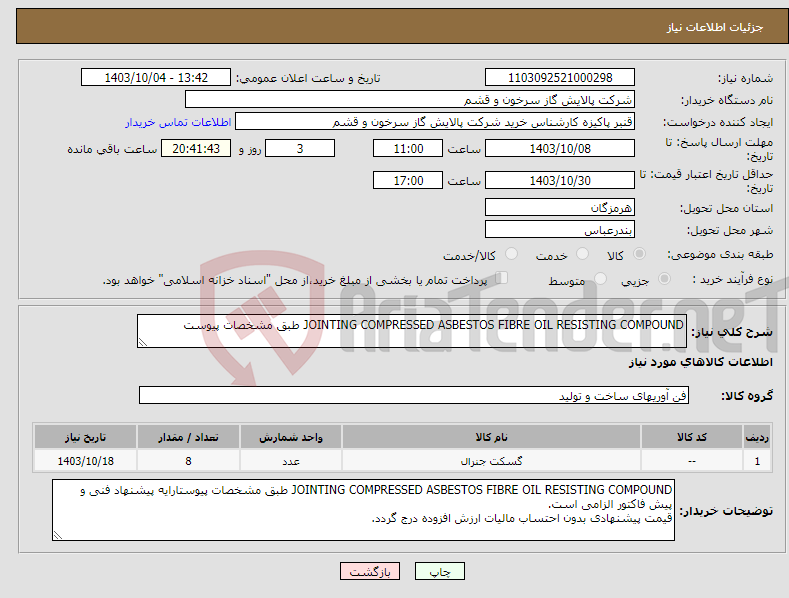Screen dimensions: 789x598
Task: Select the جزیی purchase type radio
Action: tap(664, 279)
